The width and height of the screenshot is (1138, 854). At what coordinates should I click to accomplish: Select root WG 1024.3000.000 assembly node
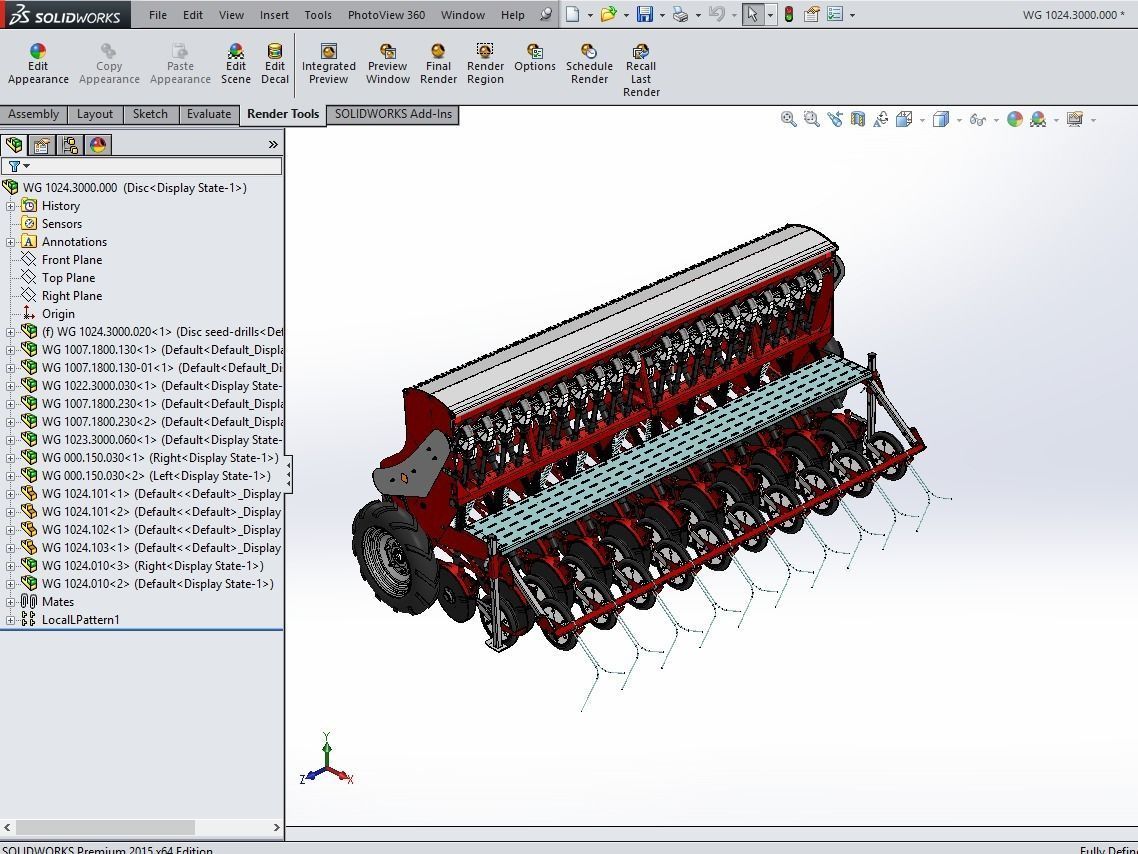click(x=134, y=188)
